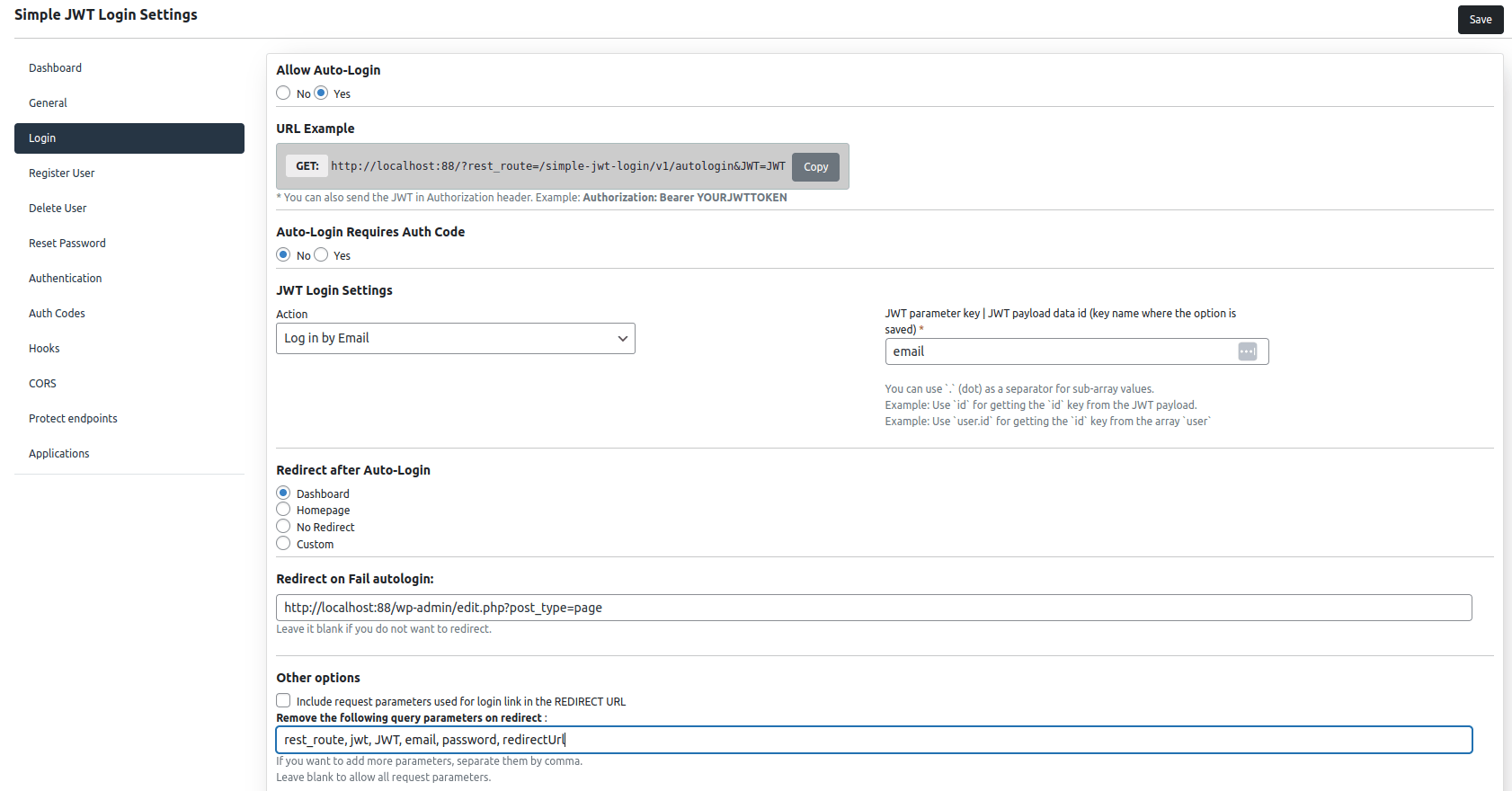Choose Dashboard redirect after auto-login
Viewport: 1512px width, 791px height.
[283, 493]
